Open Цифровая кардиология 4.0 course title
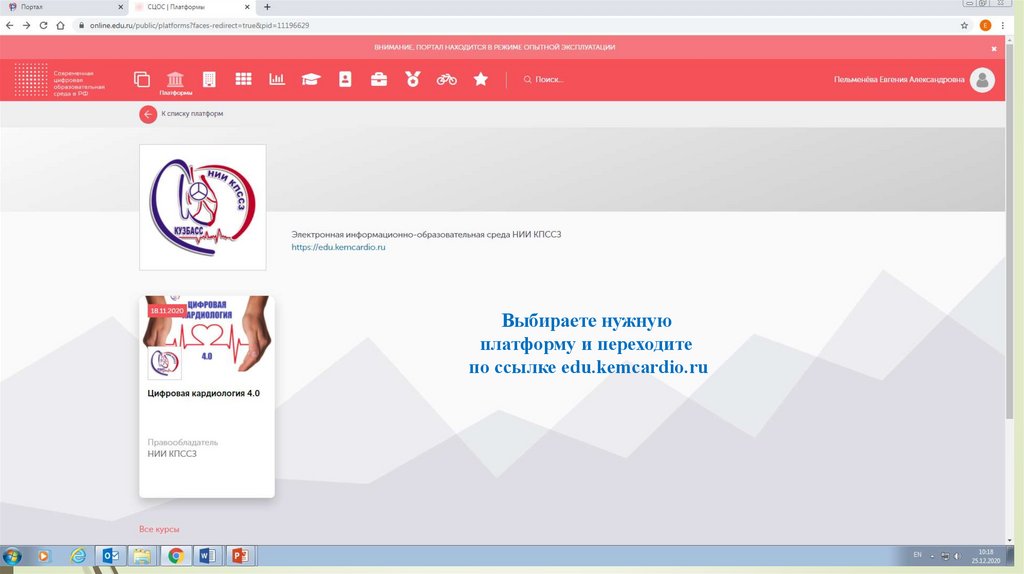Screen dimensions: 1024x574 pos(204,394)
